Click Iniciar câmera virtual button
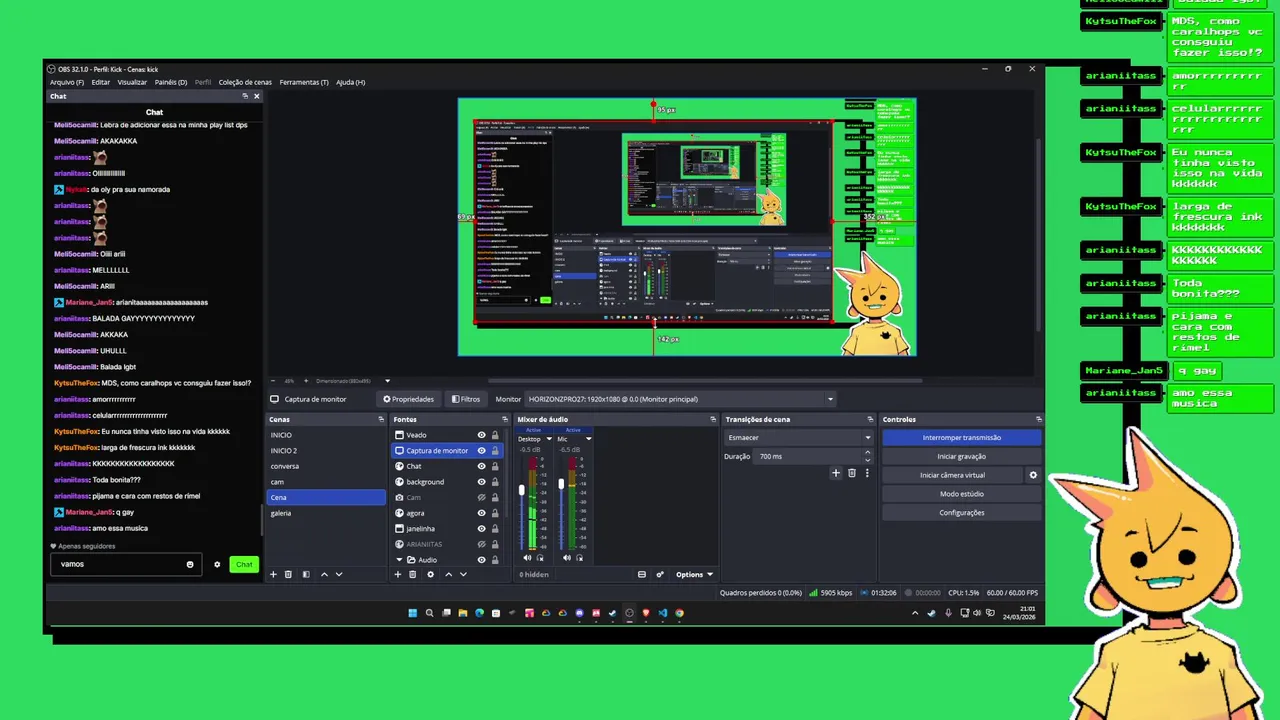 pos(953,475)
